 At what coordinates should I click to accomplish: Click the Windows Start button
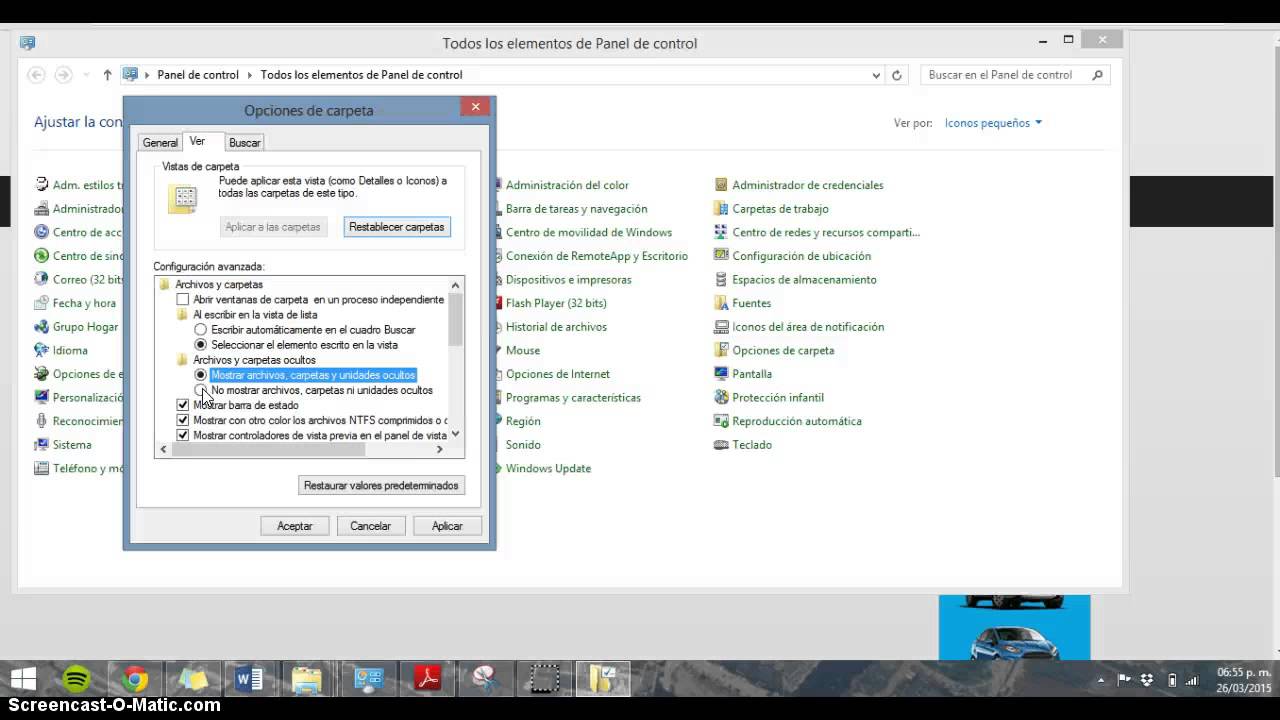24,679
